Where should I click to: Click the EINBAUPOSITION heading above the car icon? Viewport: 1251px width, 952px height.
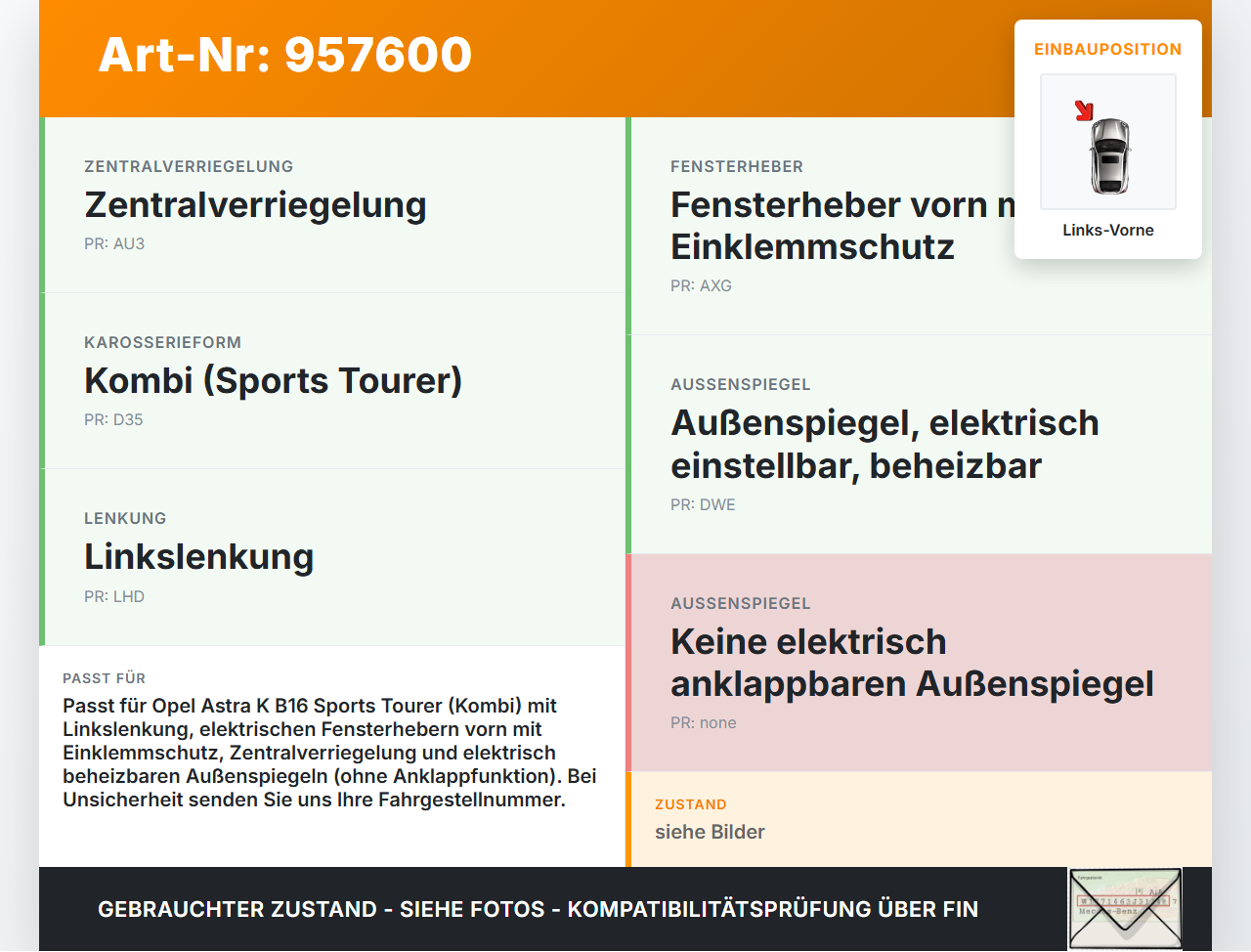[1107, 49]
